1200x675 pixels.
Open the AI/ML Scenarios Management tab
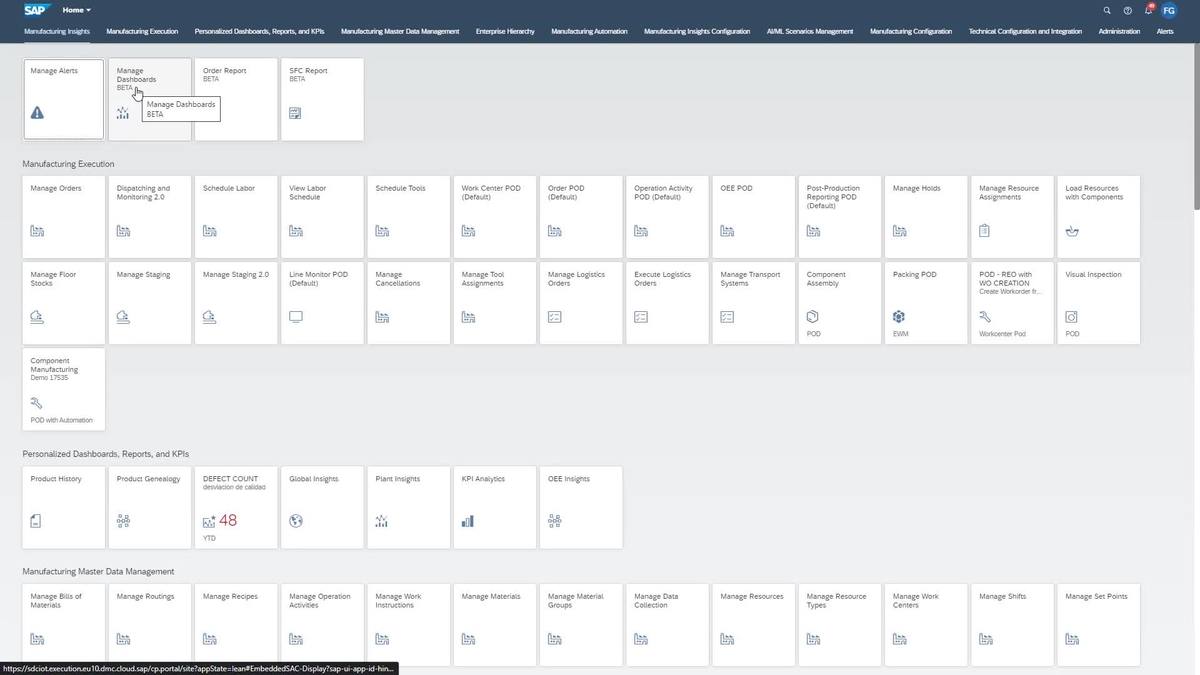pos(810,31)
